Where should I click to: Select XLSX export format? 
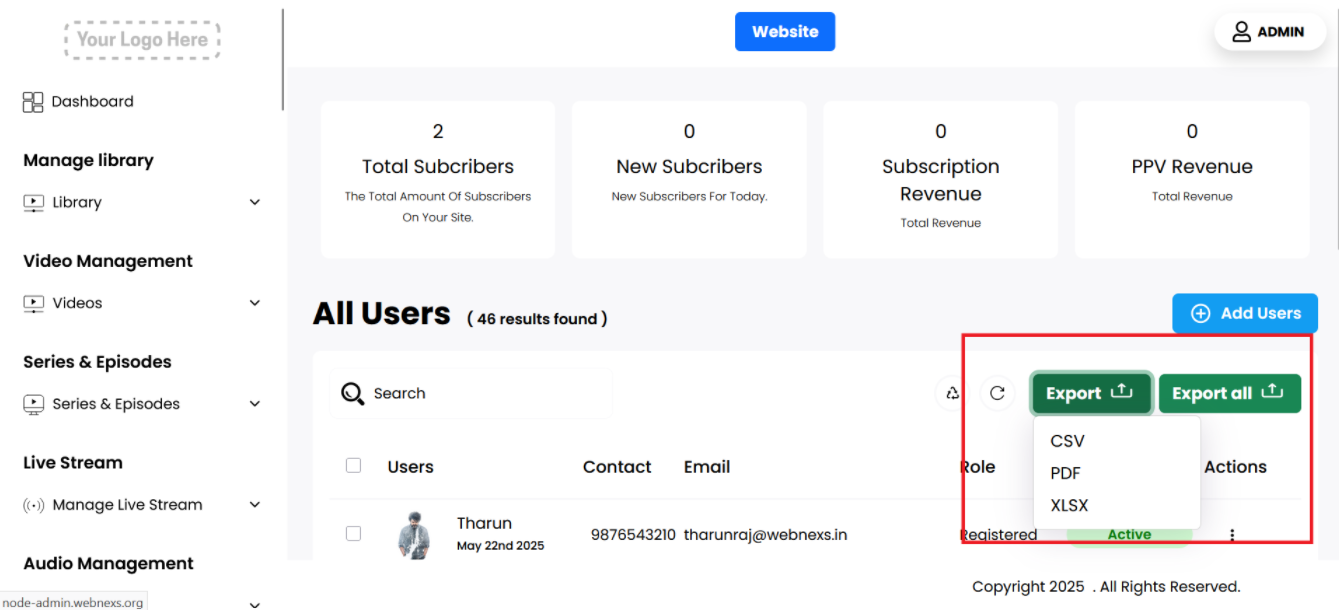coord(1069,505)
